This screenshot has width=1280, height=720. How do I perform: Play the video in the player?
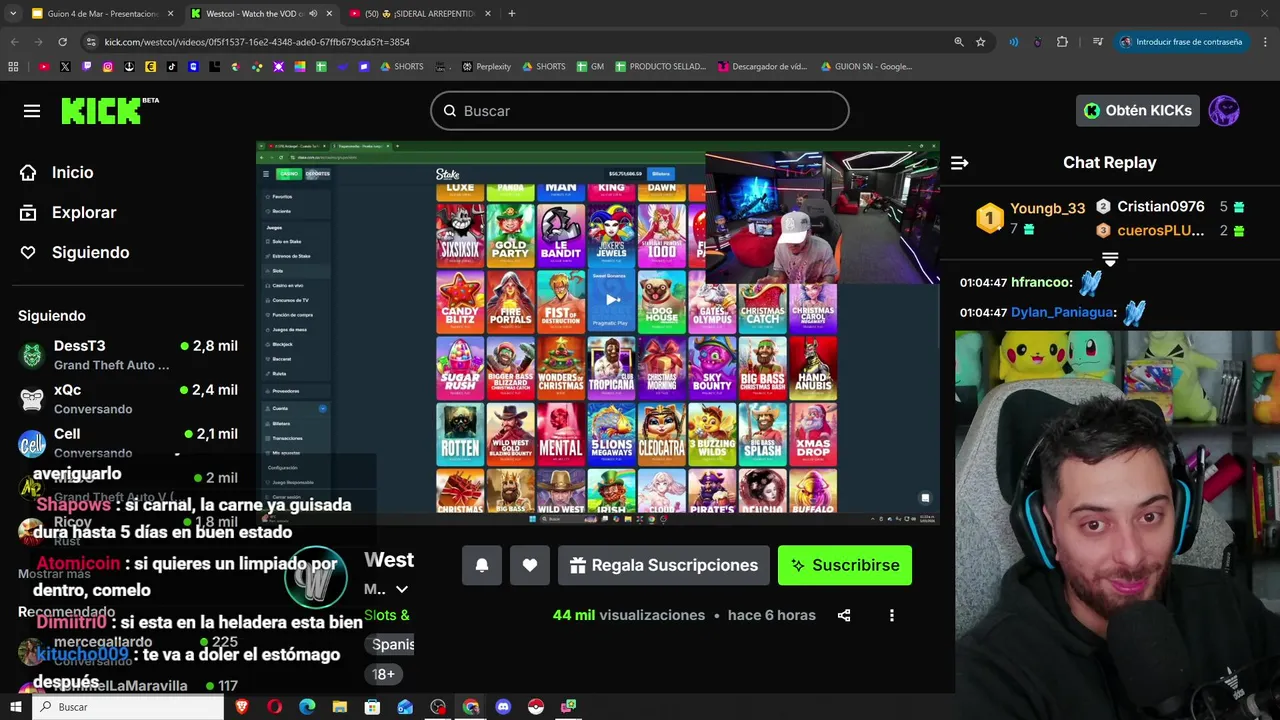coord(613,299)
